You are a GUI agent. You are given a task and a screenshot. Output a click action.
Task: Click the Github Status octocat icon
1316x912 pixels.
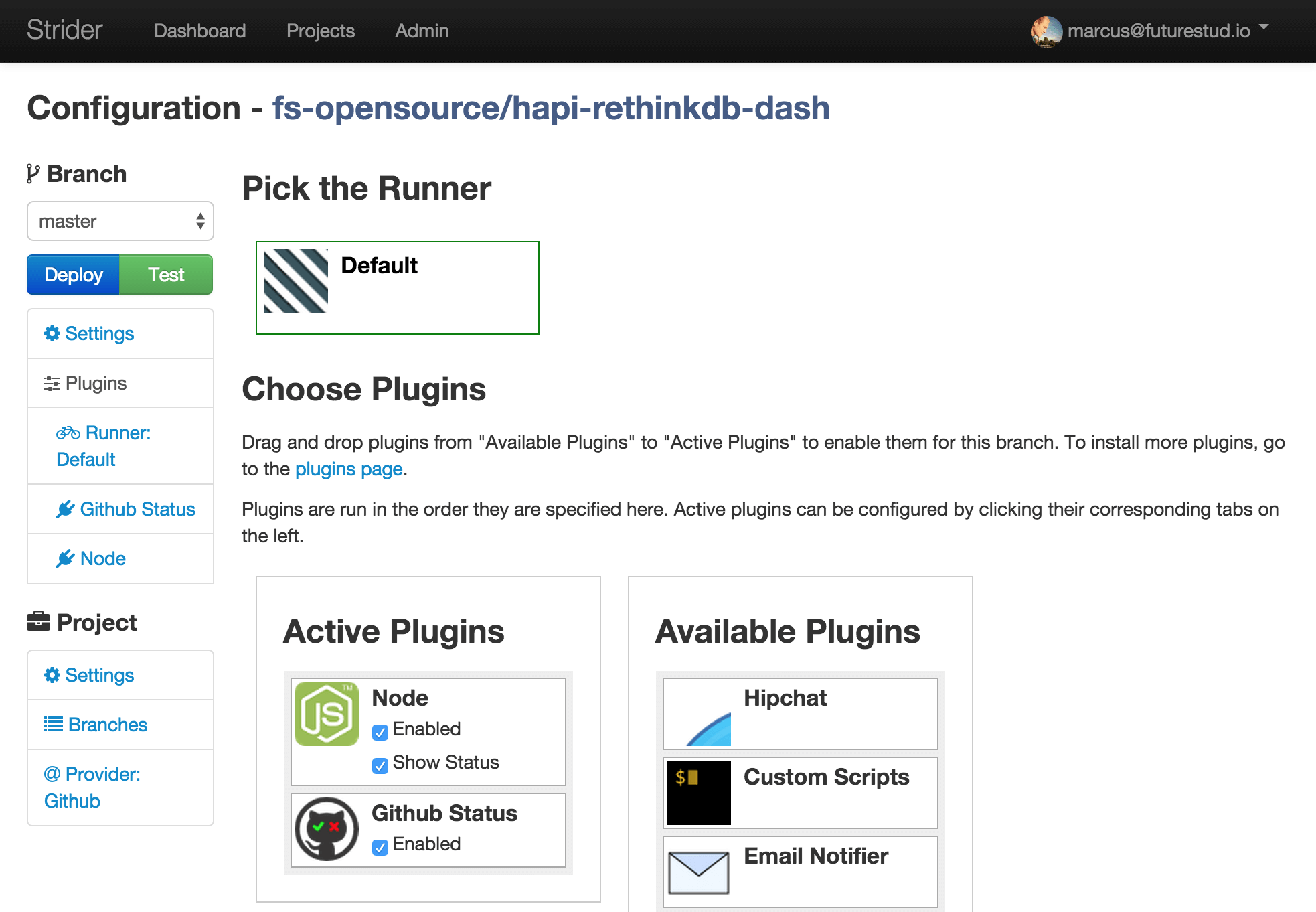[x=327, y=829]
